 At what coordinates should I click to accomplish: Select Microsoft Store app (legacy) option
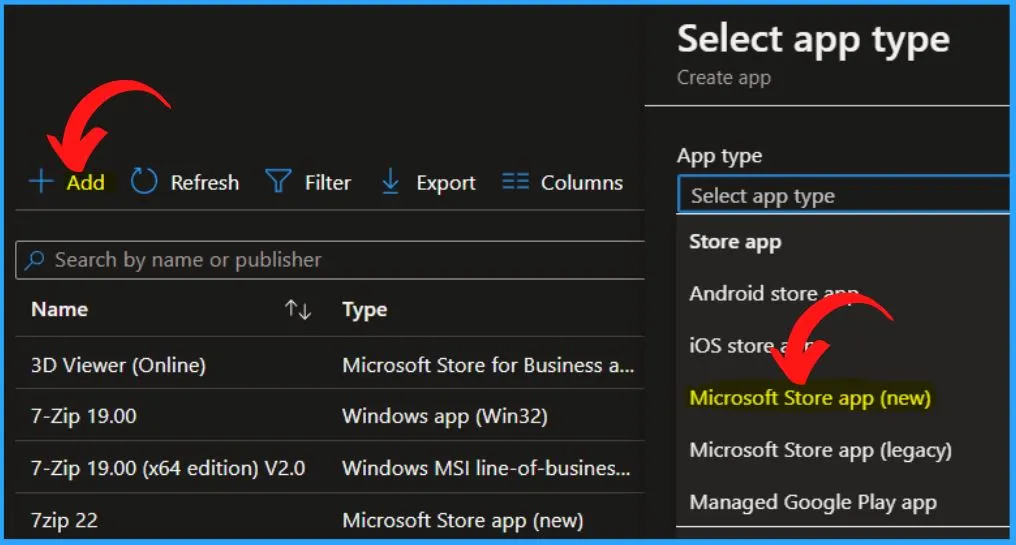coord(820,450)
